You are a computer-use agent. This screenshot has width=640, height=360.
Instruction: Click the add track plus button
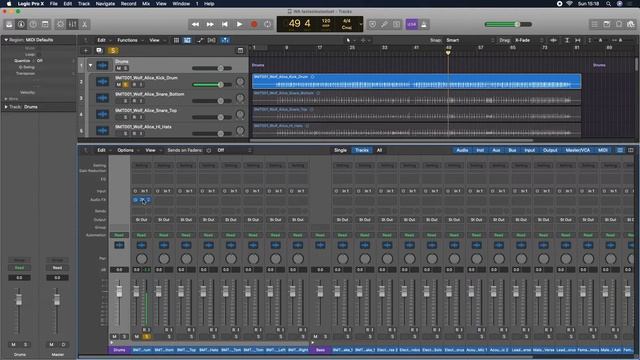coord(86,51)
